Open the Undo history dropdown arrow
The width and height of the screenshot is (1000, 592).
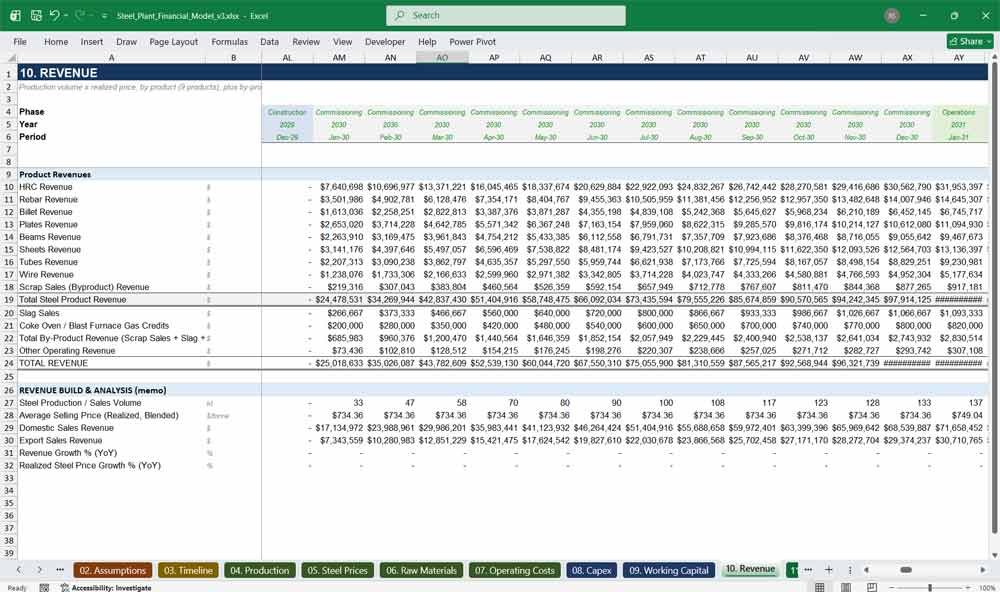[66, 15]
